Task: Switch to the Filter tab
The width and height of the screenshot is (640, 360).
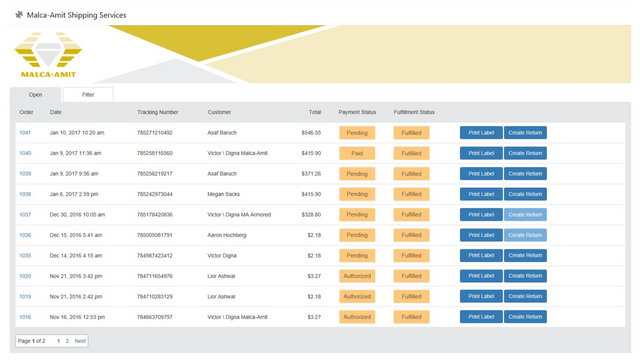Action: (88, 95)
